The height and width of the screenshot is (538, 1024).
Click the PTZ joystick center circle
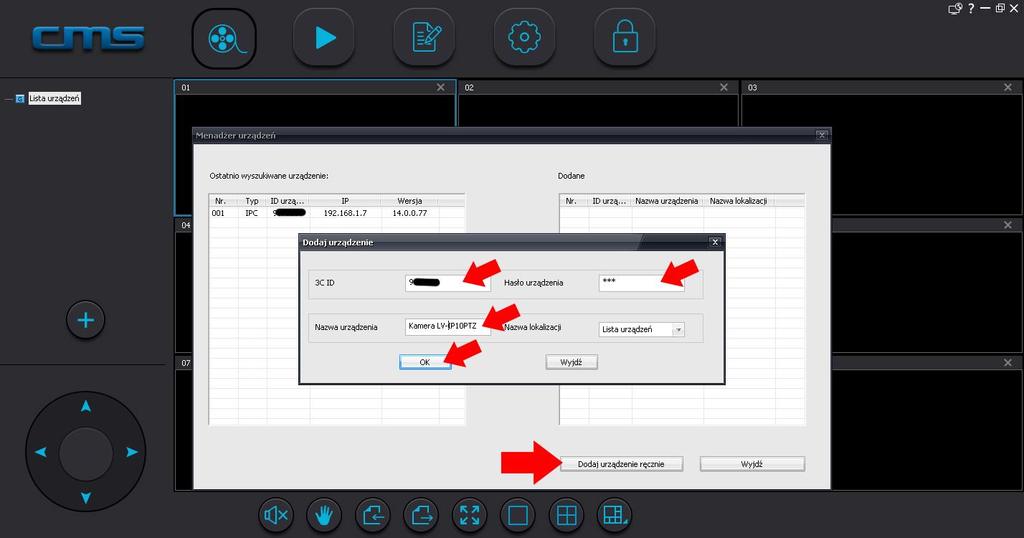pos(86,452)
